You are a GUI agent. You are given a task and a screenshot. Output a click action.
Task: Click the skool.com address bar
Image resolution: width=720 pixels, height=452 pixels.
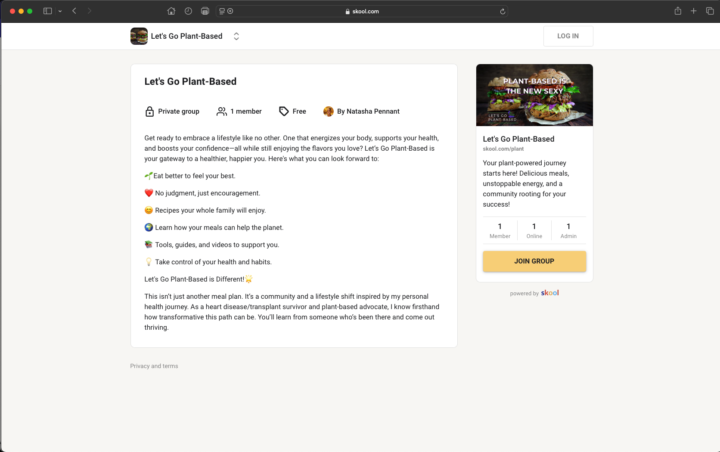pos(365,11)
